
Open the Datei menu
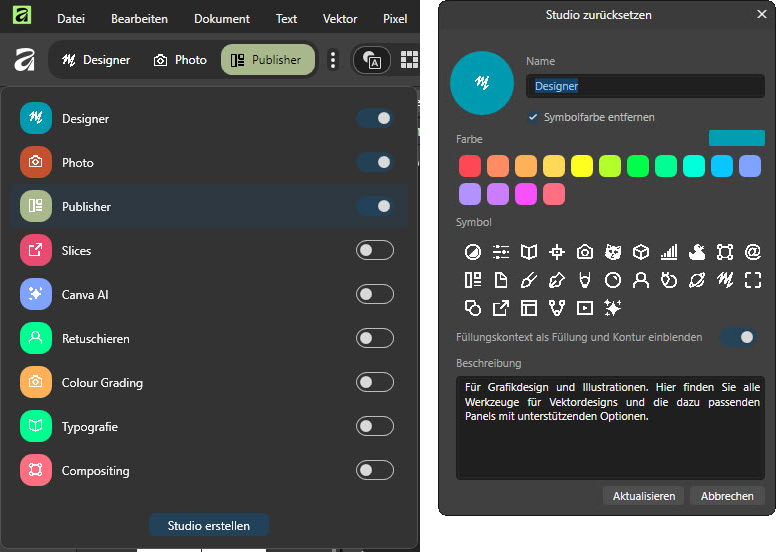[71, 18]
